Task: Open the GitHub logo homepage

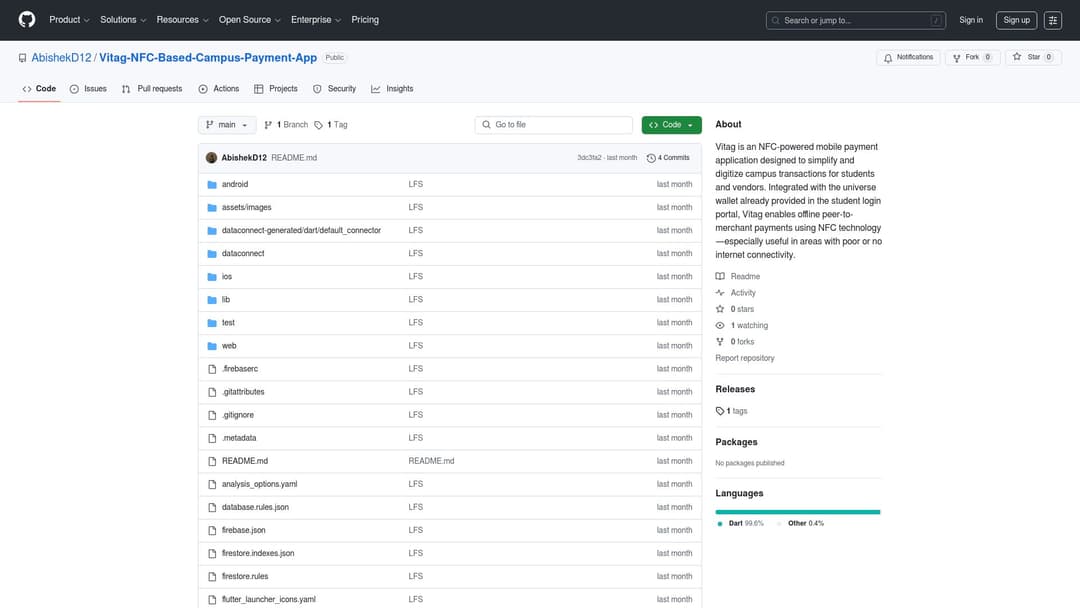Action: pos(27,19)
